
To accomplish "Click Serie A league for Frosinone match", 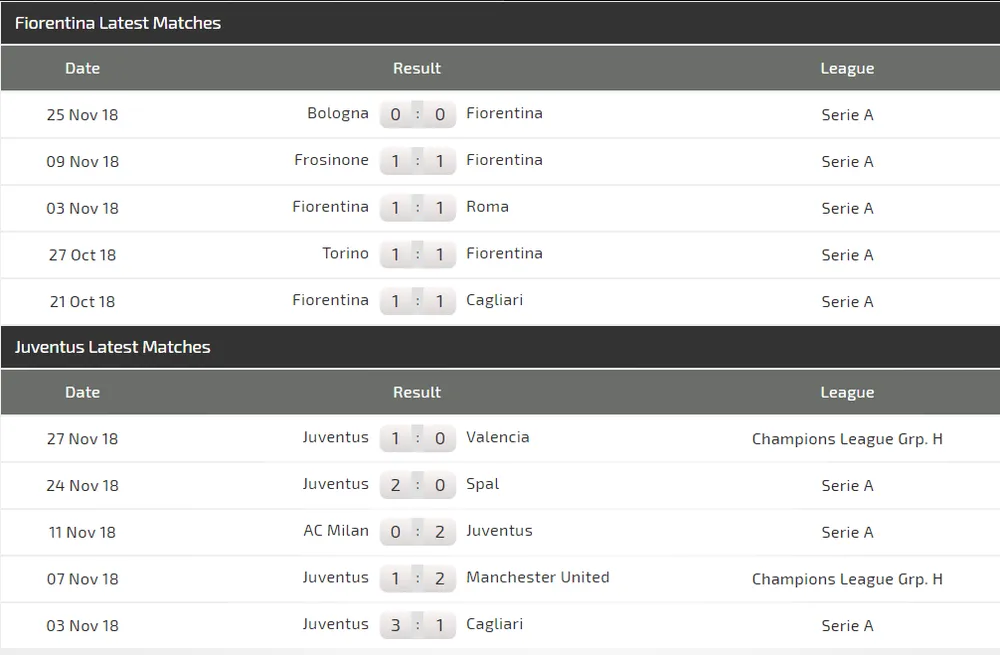I will (847, 161).
